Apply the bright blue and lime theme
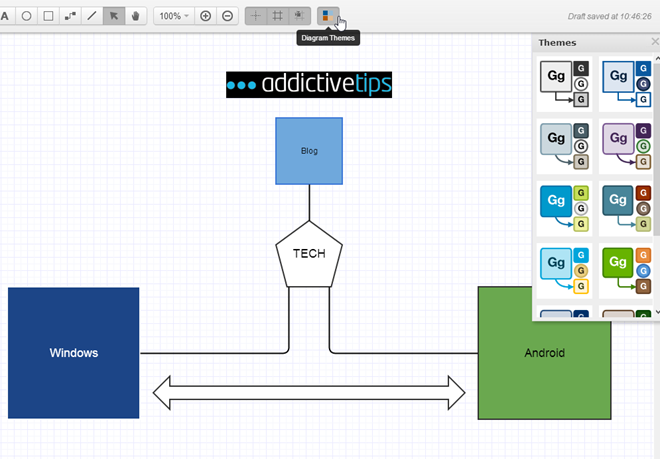 coord(564,208)
